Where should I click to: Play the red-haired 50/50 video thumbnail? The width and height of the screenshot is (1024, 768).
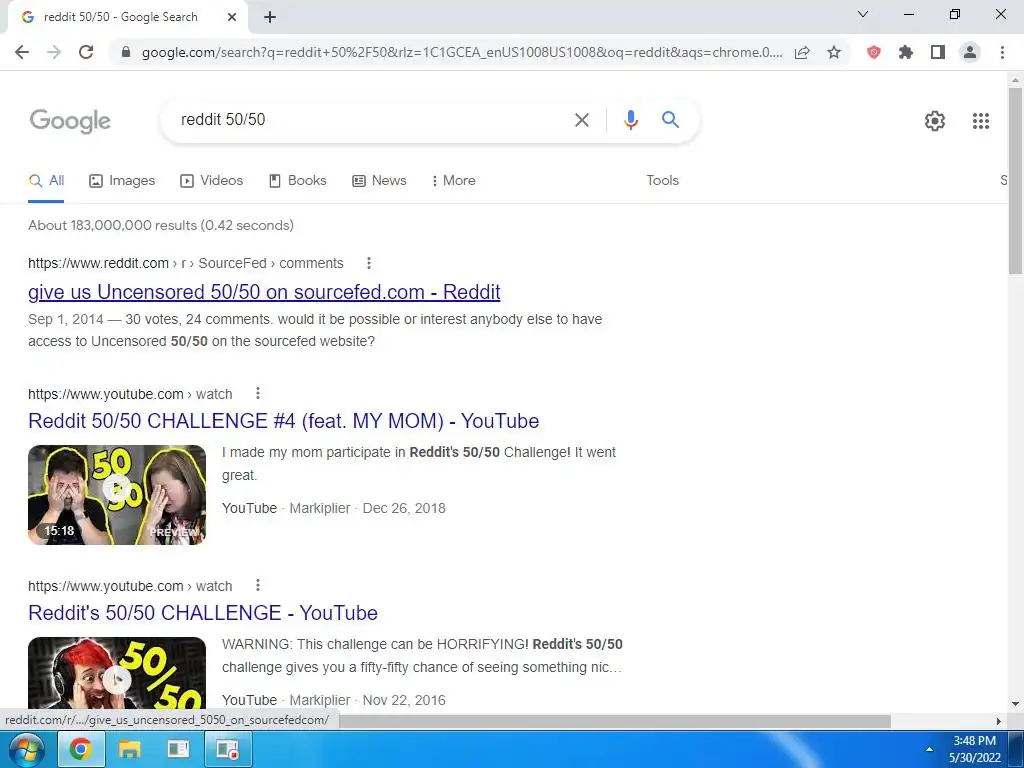[117, 673]
